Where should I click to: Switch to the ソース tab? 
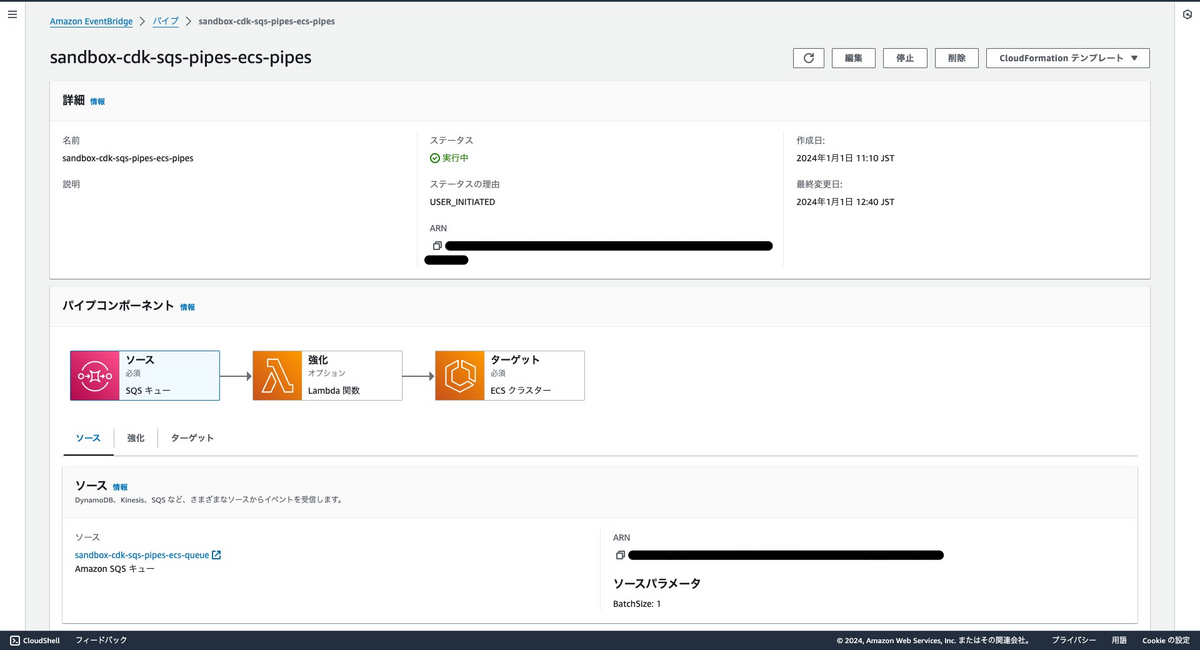(x=88, y=438)
